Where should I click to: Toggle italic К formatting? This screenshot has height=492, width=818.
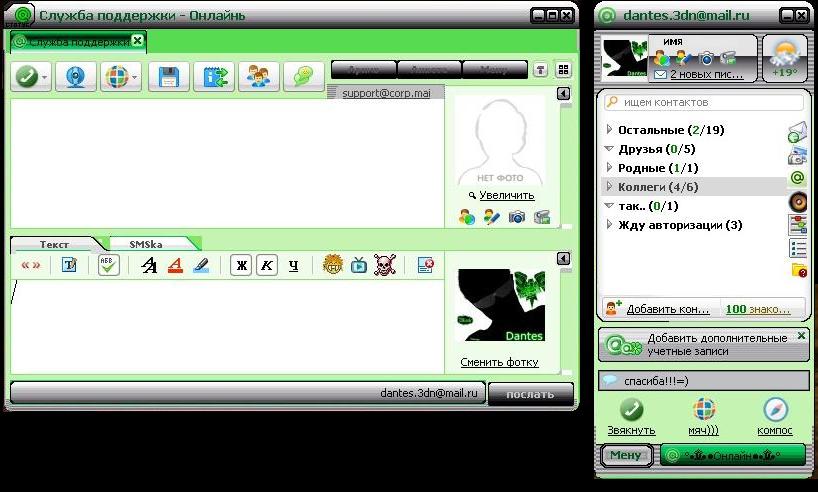tap(267, 265)
